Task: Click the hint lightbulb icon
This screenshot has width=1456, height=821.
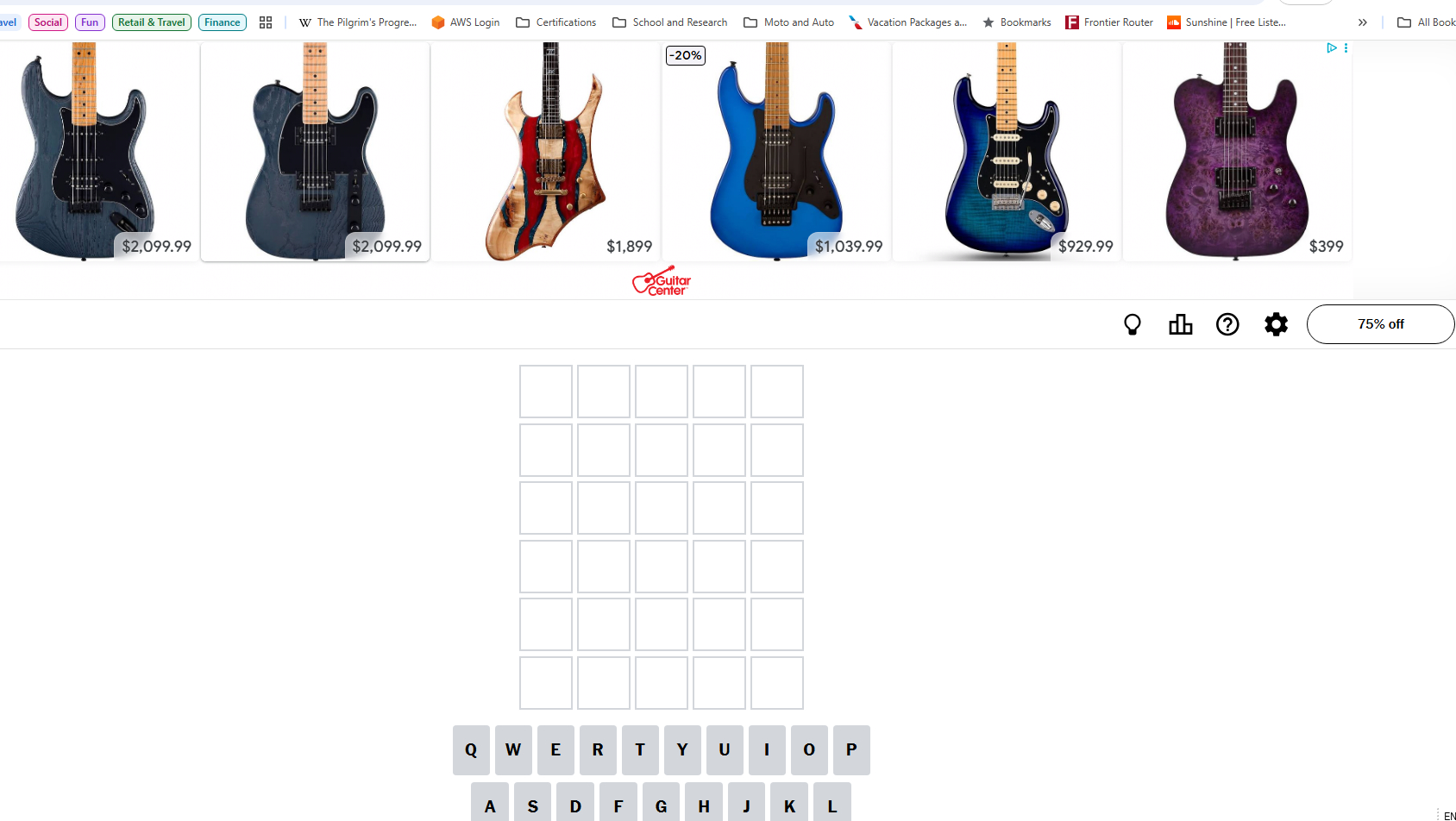Action: 1132,324
